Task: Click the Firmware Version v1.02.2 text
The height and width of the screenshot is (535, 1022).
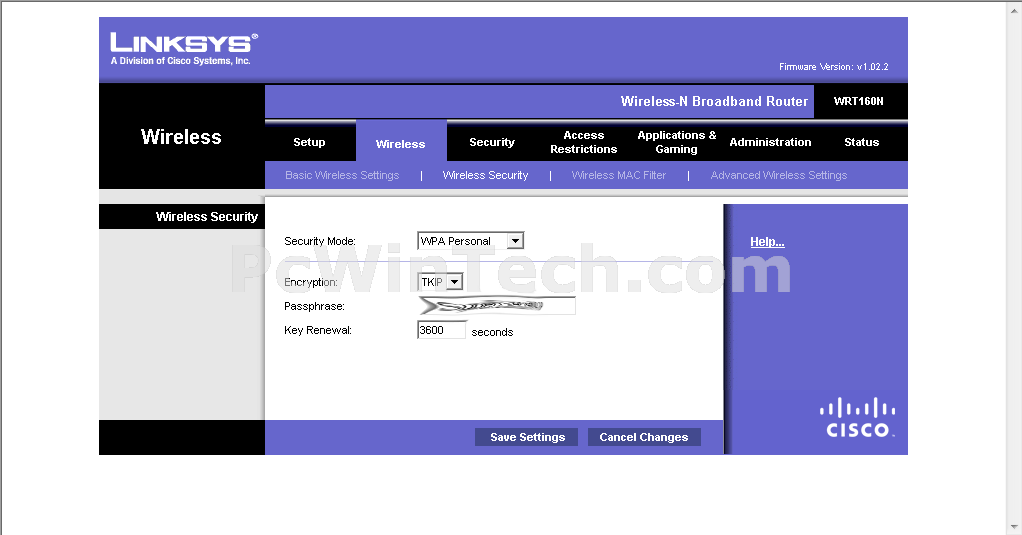Action: click(834, 66)
